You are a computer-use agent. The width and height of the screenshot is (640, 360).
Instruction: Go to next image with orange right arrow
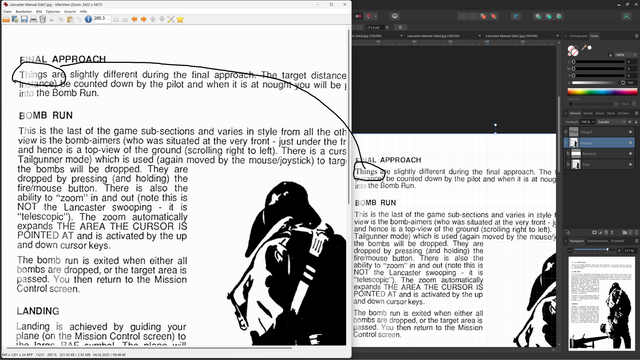144,19
